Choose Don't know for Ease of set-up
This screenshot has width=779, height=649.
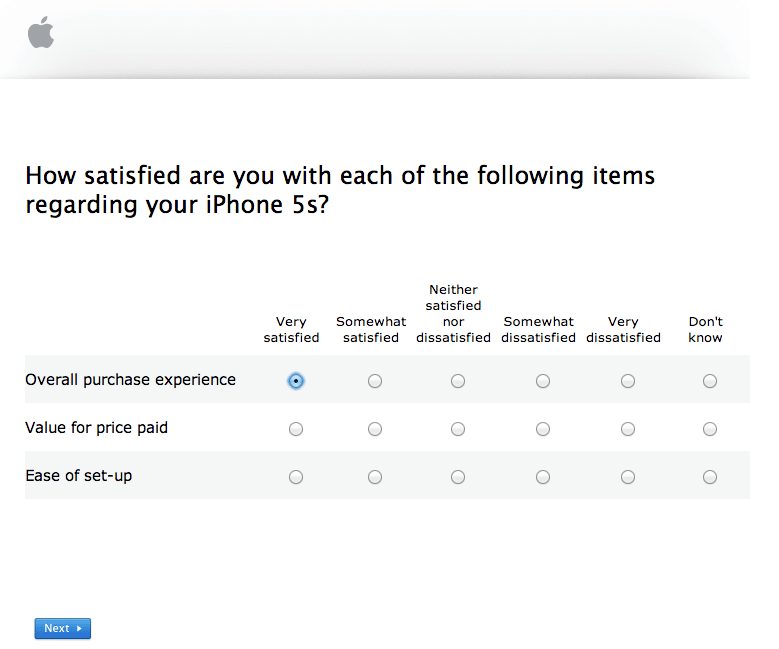pyautogui.click(x=709, y=477)
